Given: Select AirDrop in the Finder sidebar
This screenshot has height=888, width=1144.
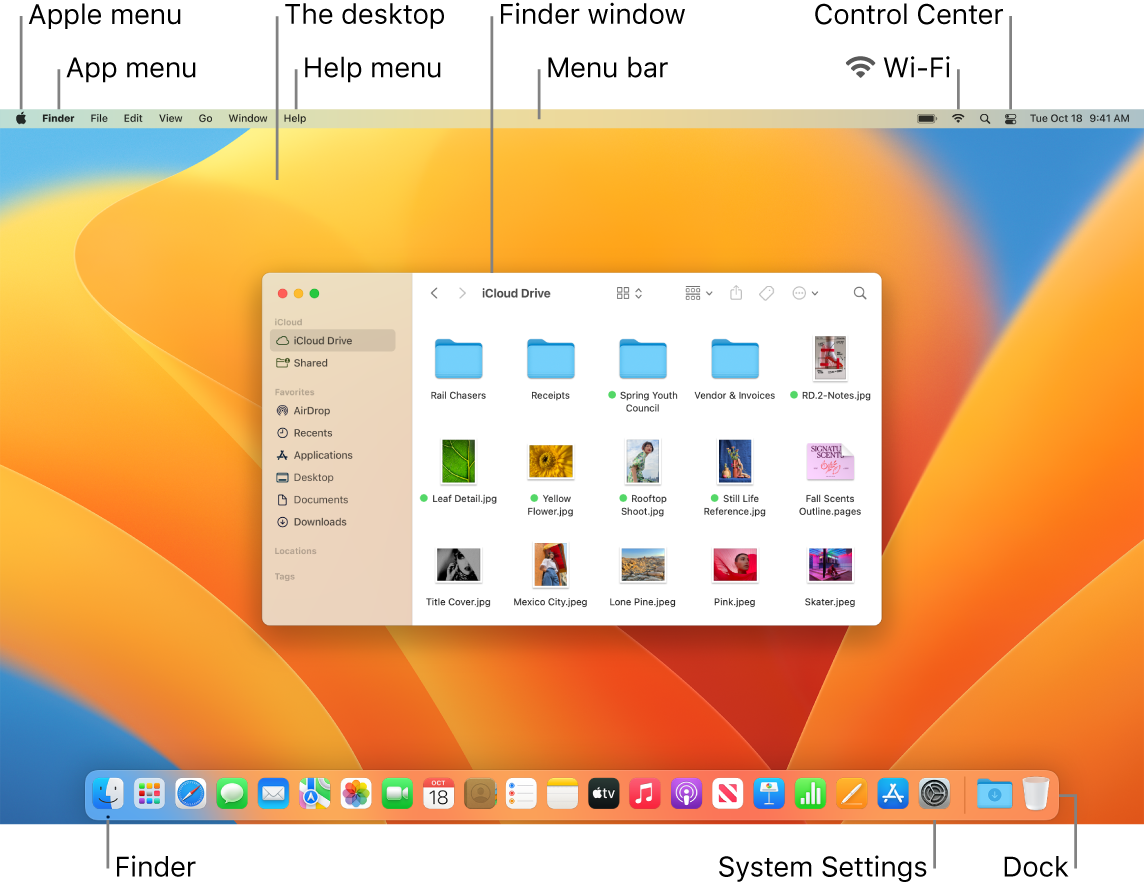Looking at the screenshot, I should point(310,410).
